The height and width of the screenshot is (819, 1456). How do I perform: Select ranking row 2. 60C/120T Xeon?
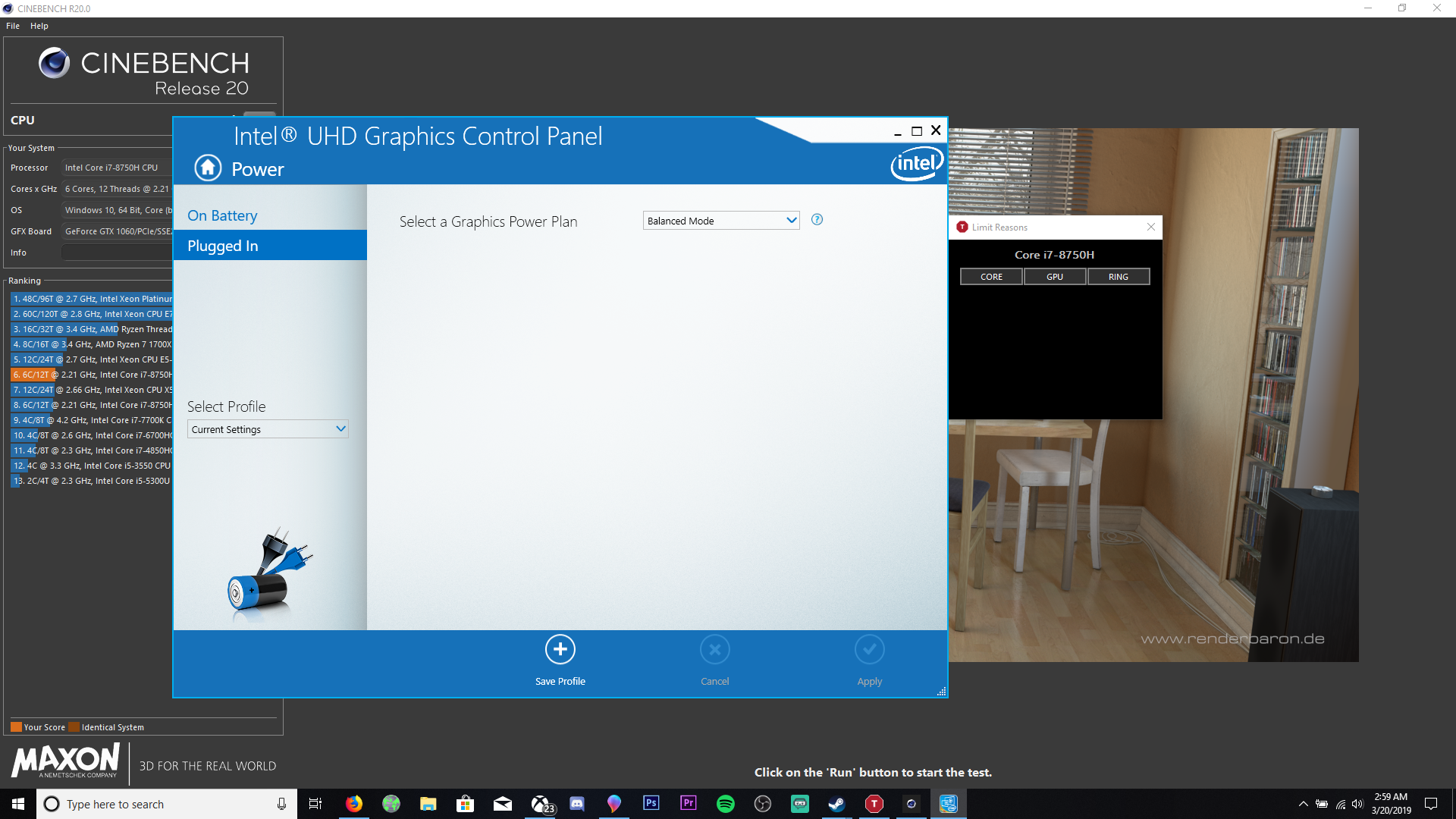pos(92,314)
